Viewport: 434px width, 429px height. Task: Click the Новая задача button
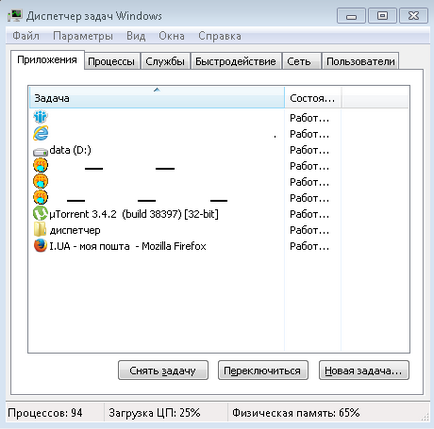(x=364, y=370)
